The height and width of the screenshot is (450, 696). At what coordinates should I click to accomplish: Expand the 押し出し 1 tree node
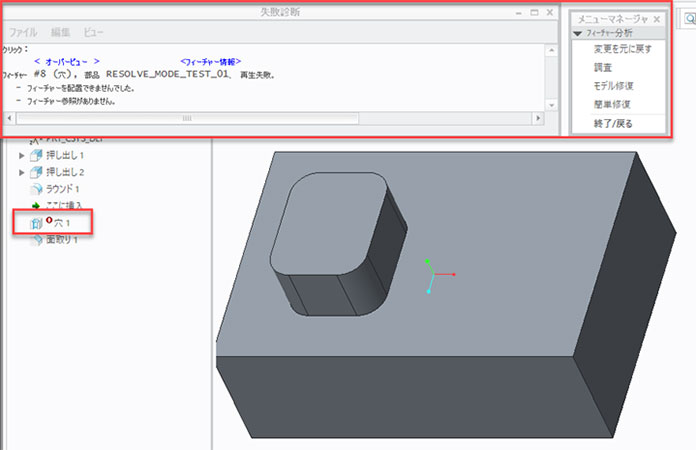22,156
